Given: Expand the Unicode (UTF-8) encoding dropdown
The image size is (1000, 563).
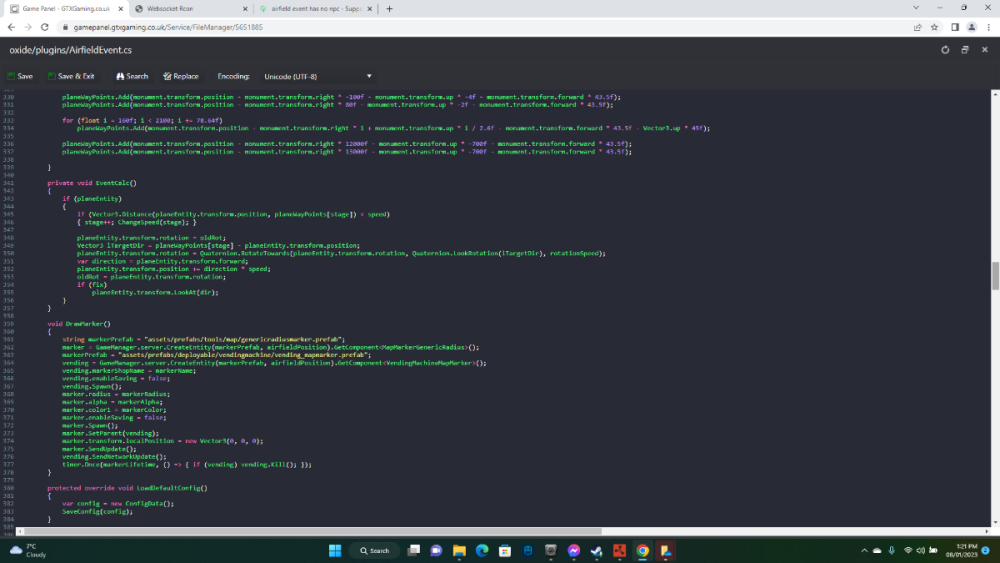Looking at the screenshot, I should (318, 77).
